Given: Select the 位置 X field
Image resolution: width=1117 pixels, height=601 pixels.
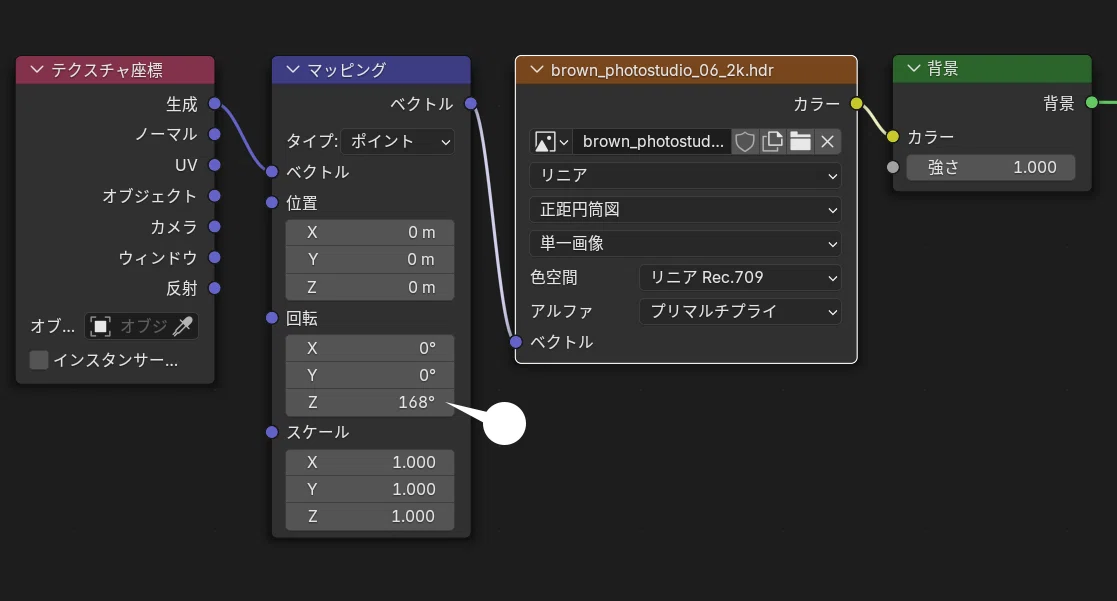Looking at the screenshot, I should (x=370, y=233).
